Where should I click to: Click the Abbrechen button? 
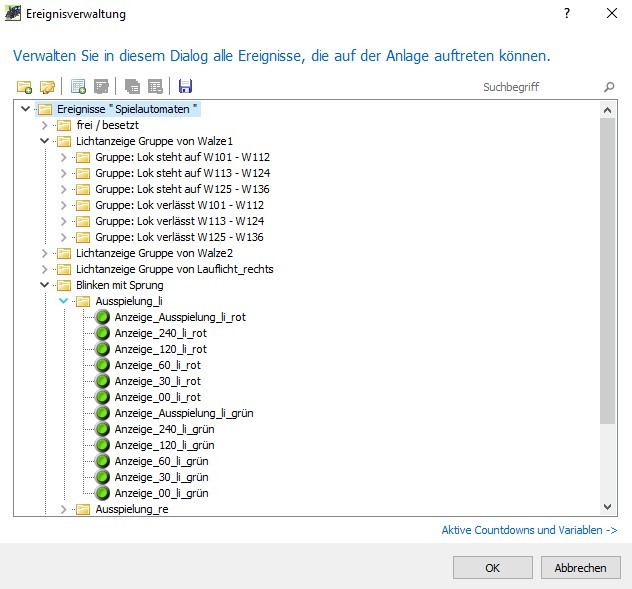tap(580, 568)
